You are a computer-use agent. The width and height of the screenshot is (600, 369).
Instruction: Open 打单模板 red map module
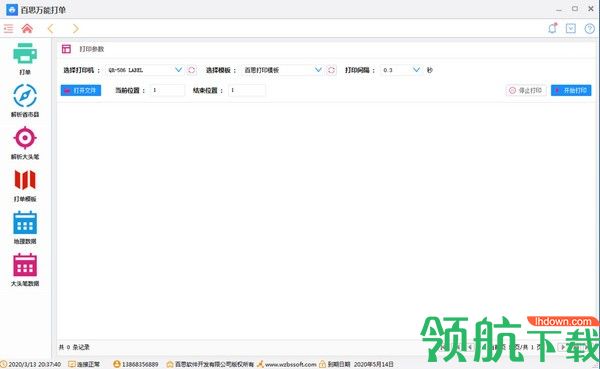click(x=25, y=185)
